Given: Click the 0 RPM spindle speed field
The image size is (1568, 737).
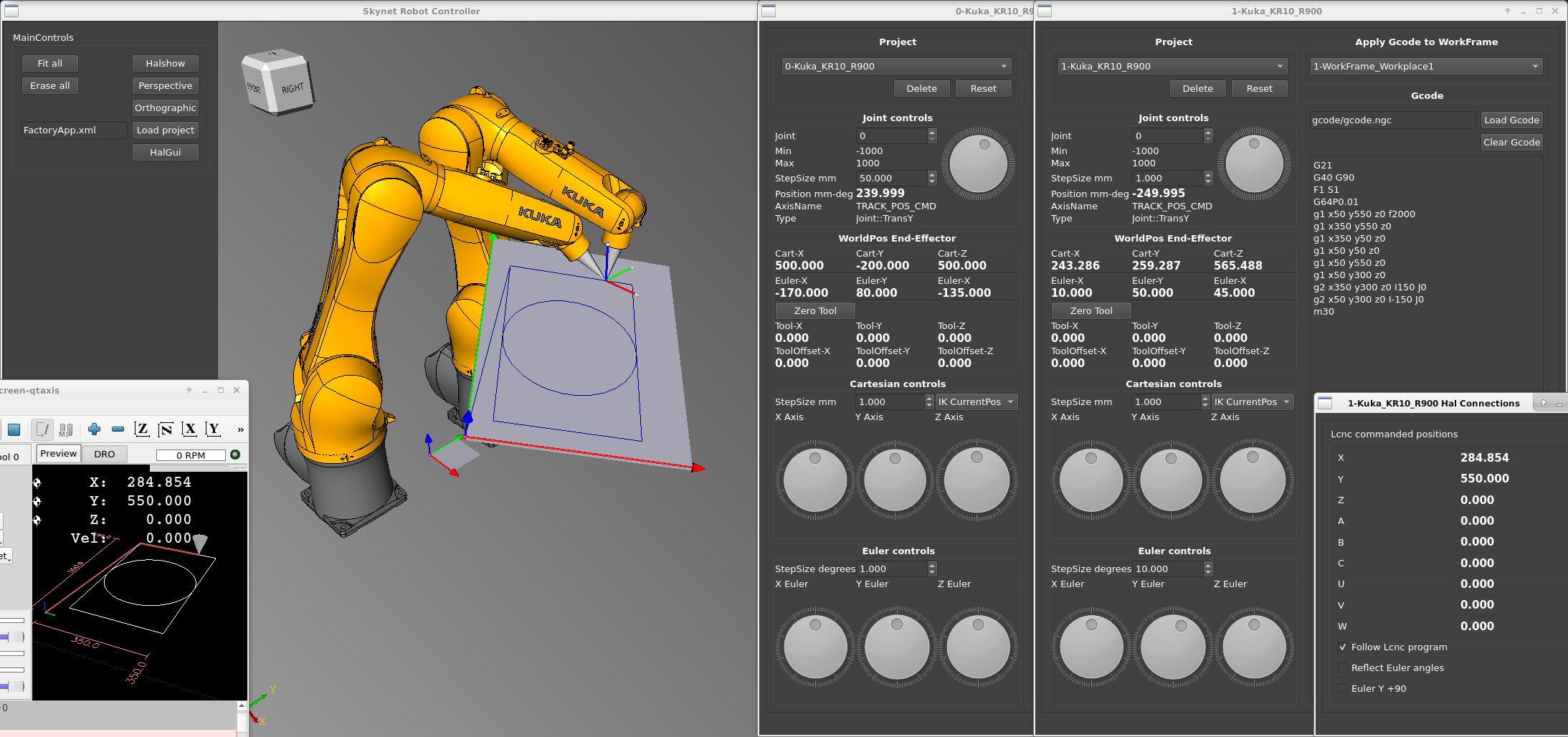Looking at the screenshot, I should click(191, 455).
